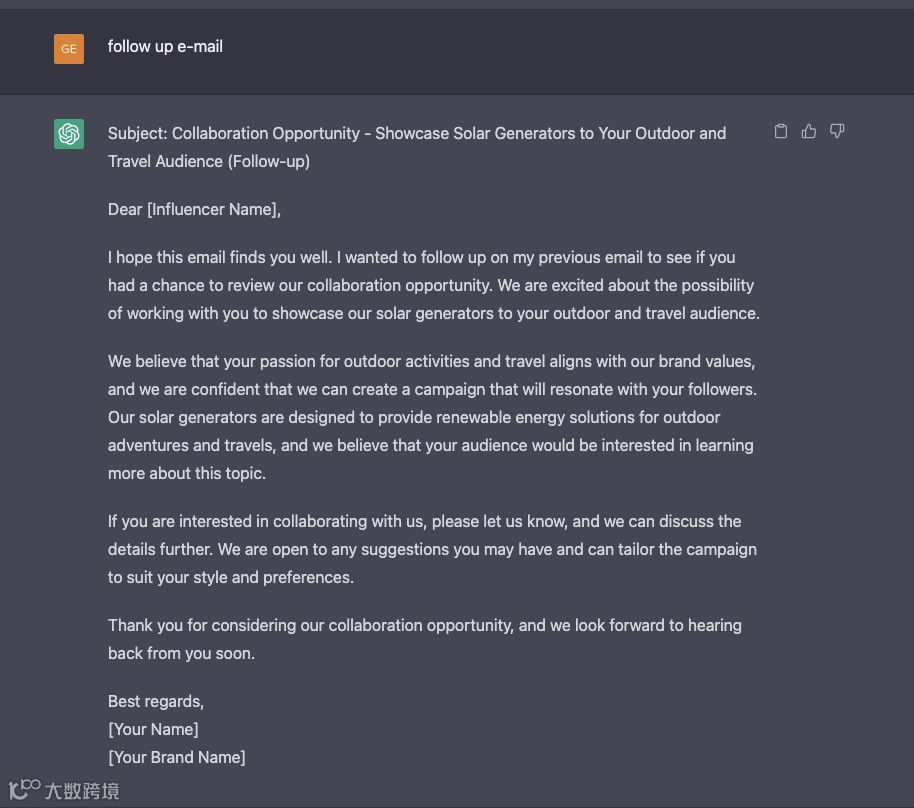Image resolution: width=914 pixels, height=808 pixels.
Task: Click the watermark logo in bottom corner
Action: [x=24, y=790]
